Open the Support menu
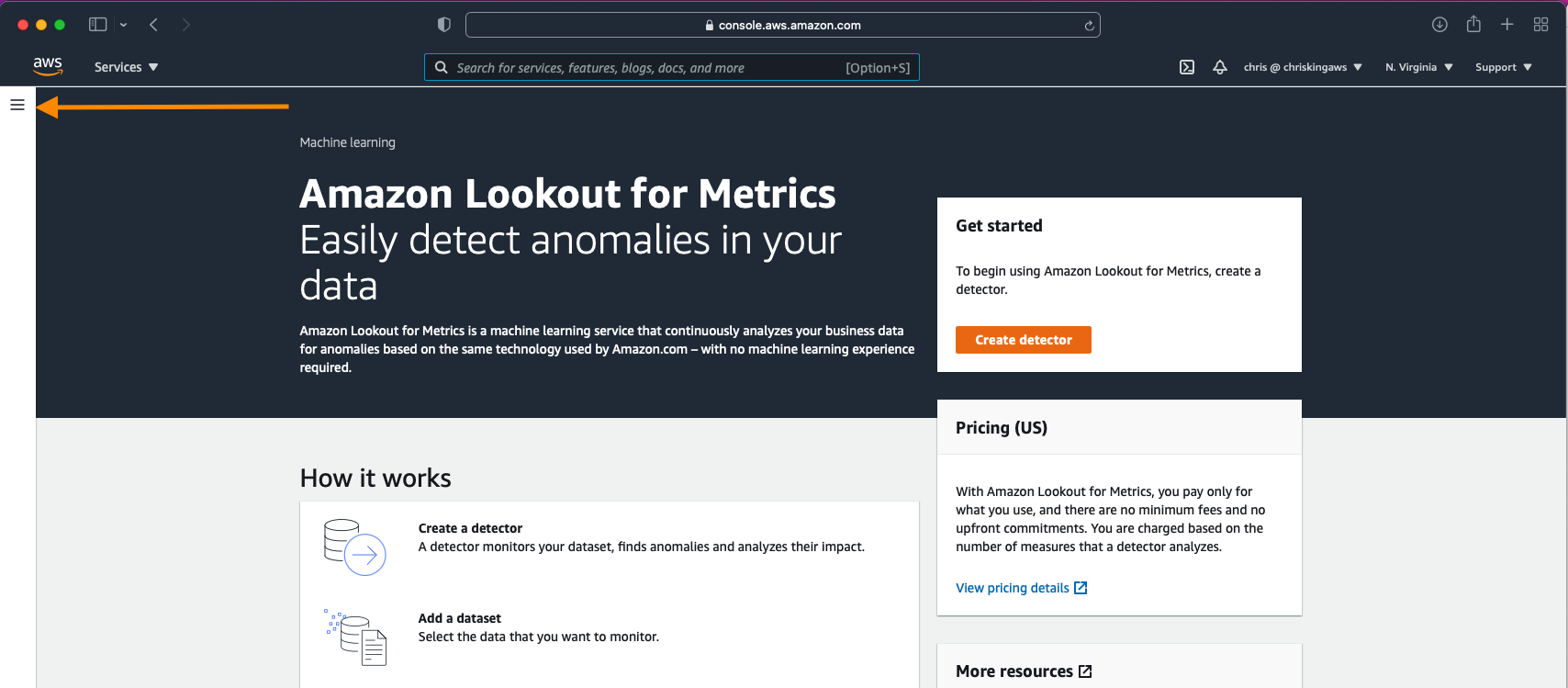1568x688 pixels. [x=1504, y=67]
